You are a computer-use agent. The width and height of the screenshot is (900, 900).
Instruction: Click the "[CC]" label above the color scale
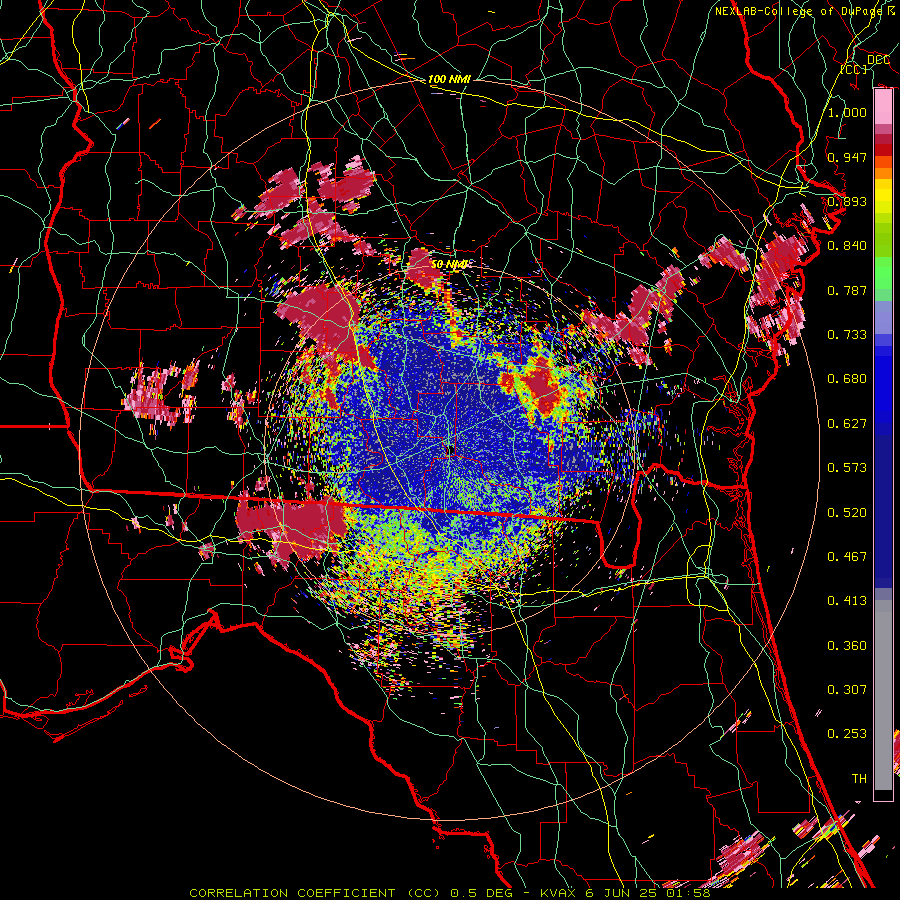tap(854, 69)
